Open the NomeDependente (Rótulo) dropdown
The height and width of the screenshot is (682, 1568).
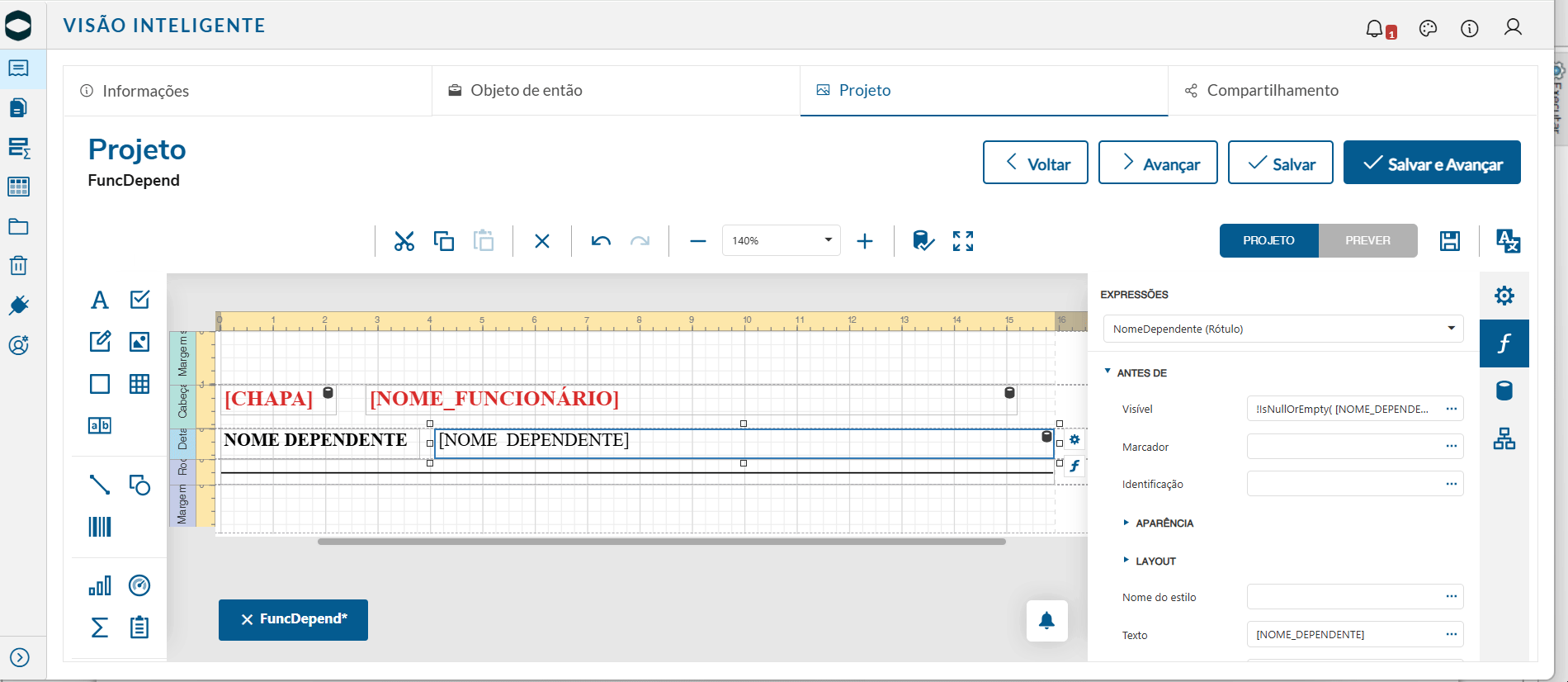click(x=1283, y=329)
